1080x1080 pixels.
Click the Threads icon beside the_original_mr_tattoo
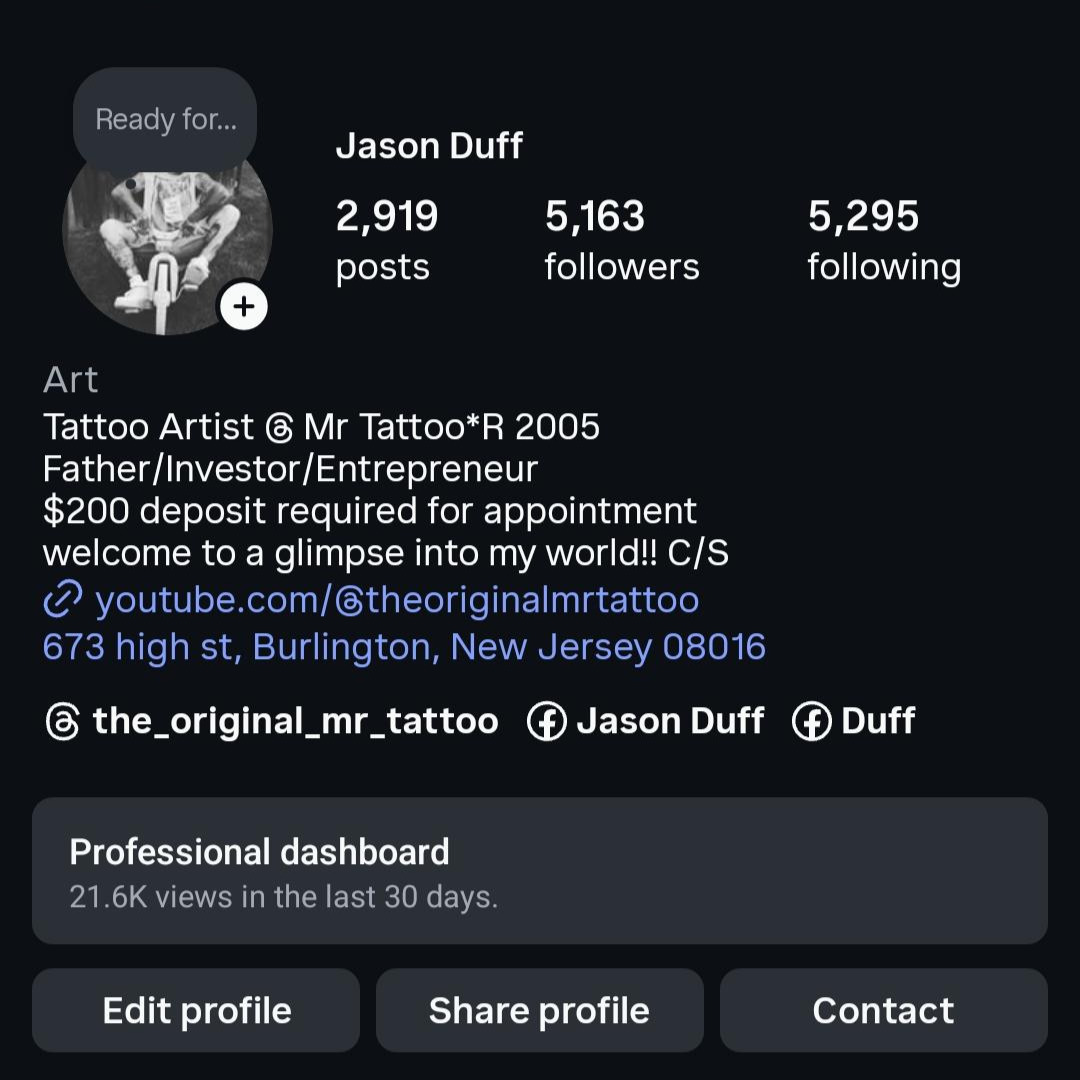62,721
